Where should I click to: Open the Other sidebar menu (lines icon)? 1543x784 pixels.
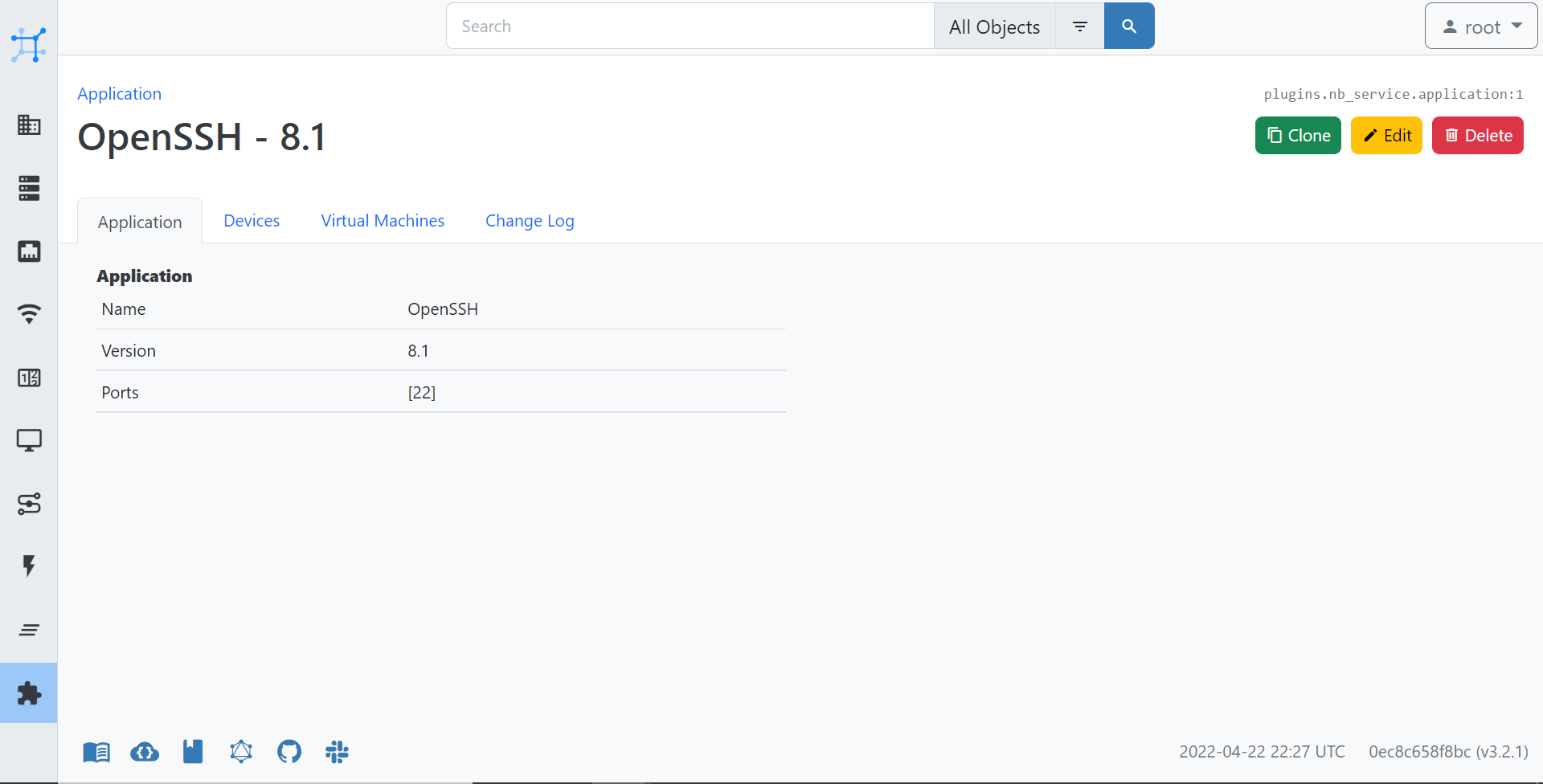coord(29,630)
